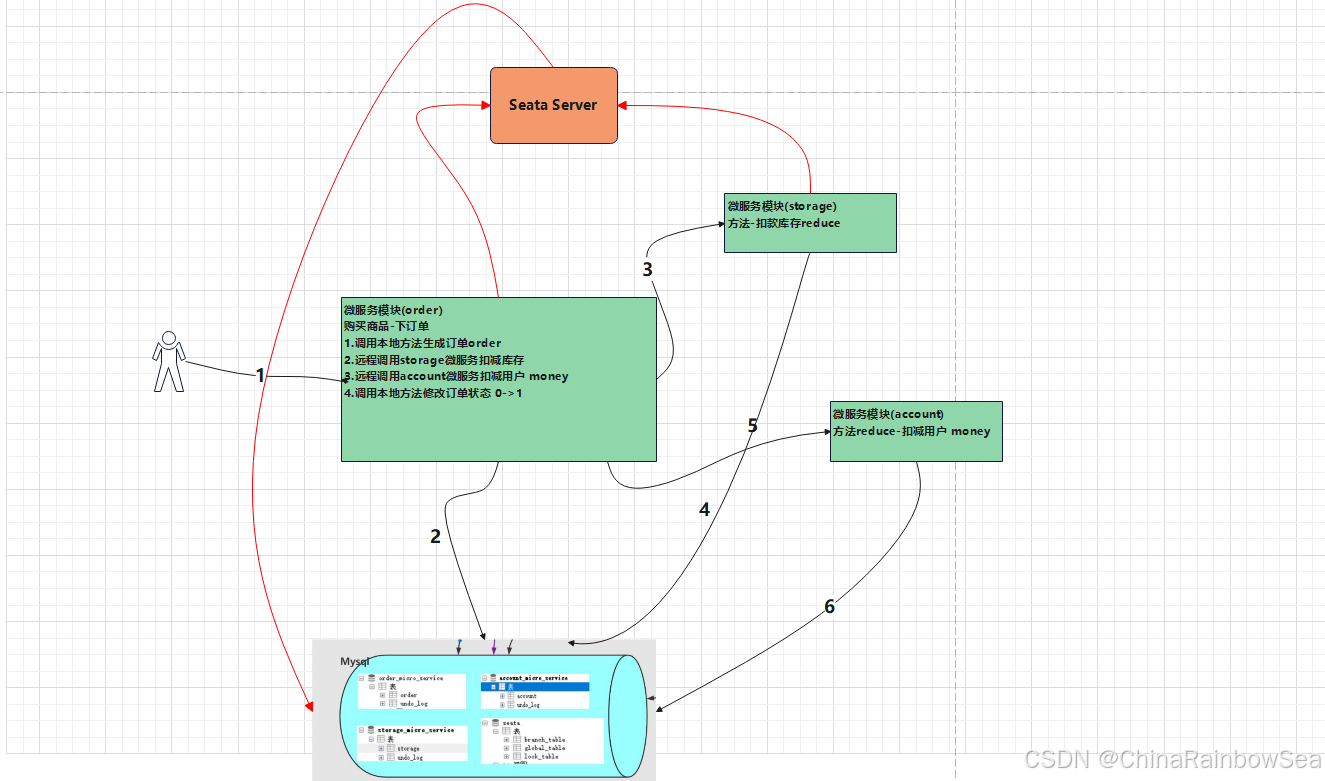This screenshot has width=1325, height=781.
Task: Click the undo_log table icon under order_micro_service
Action: [393, 703]
